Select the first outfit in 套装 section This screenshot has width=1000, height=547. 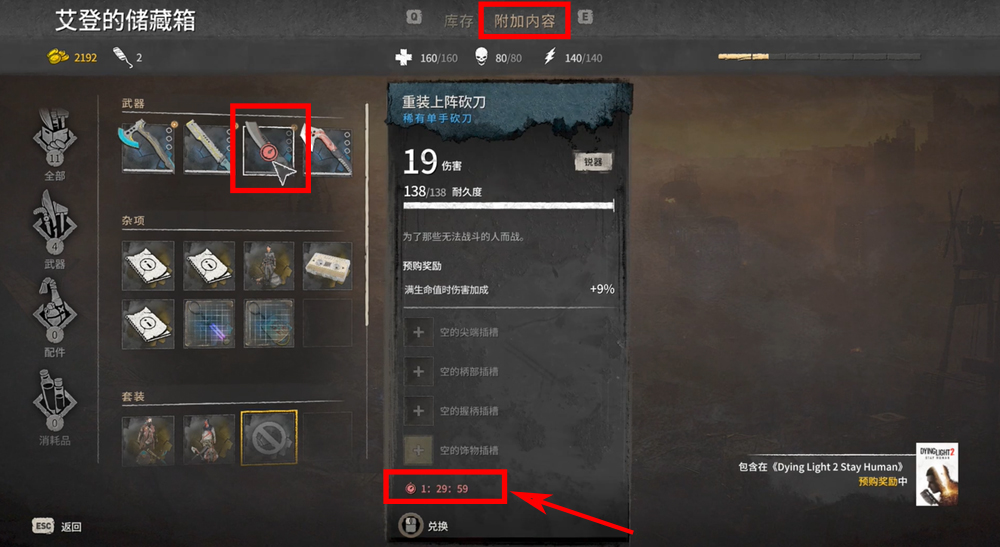(x=148, y=440)
